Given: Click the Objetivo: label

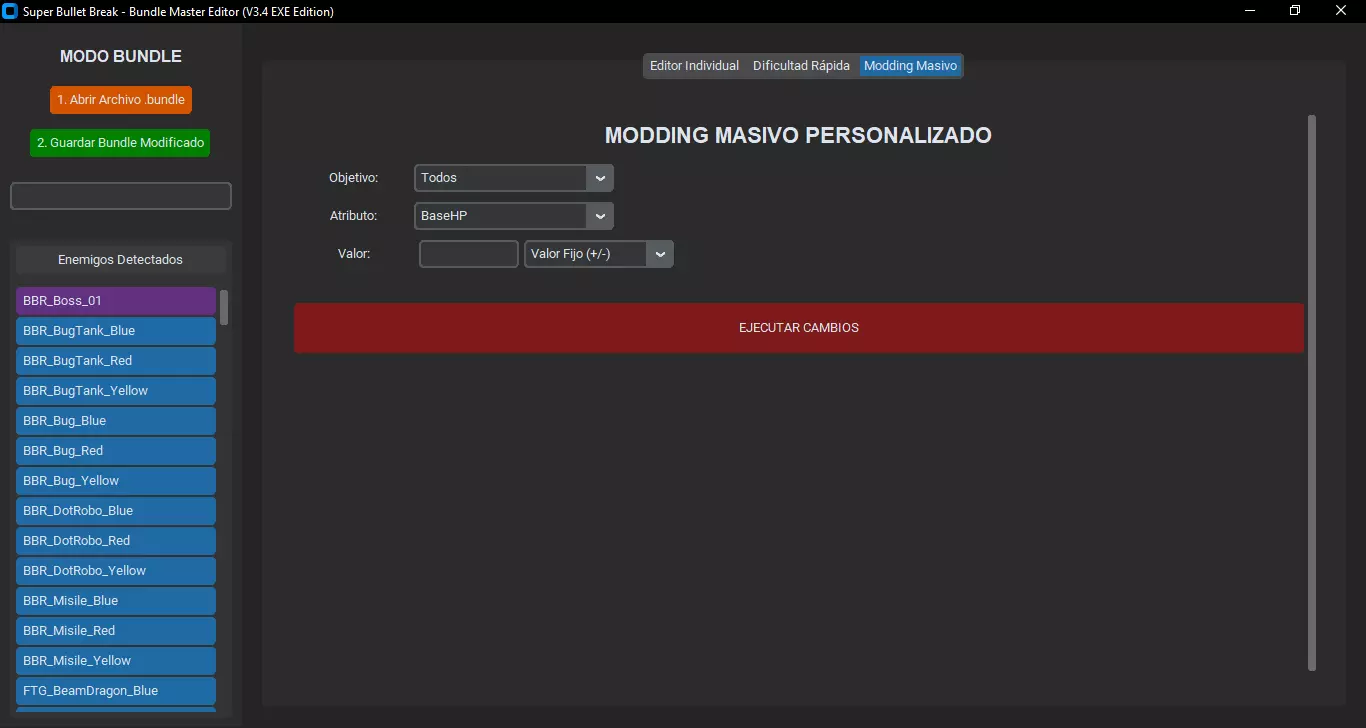Looking at the screenshot, I should click(354, 178).
